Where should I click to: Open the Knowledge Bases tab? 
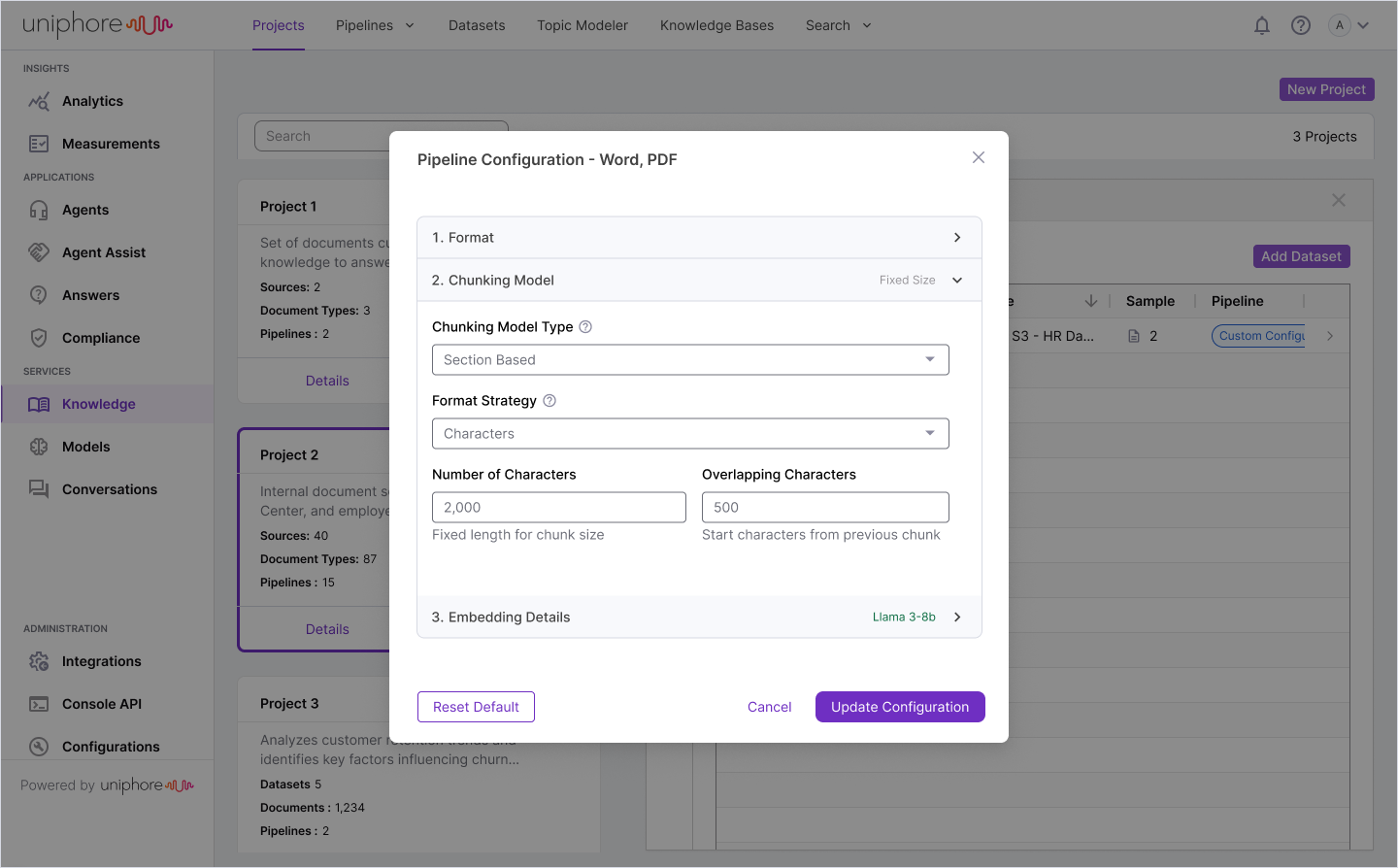716,25
